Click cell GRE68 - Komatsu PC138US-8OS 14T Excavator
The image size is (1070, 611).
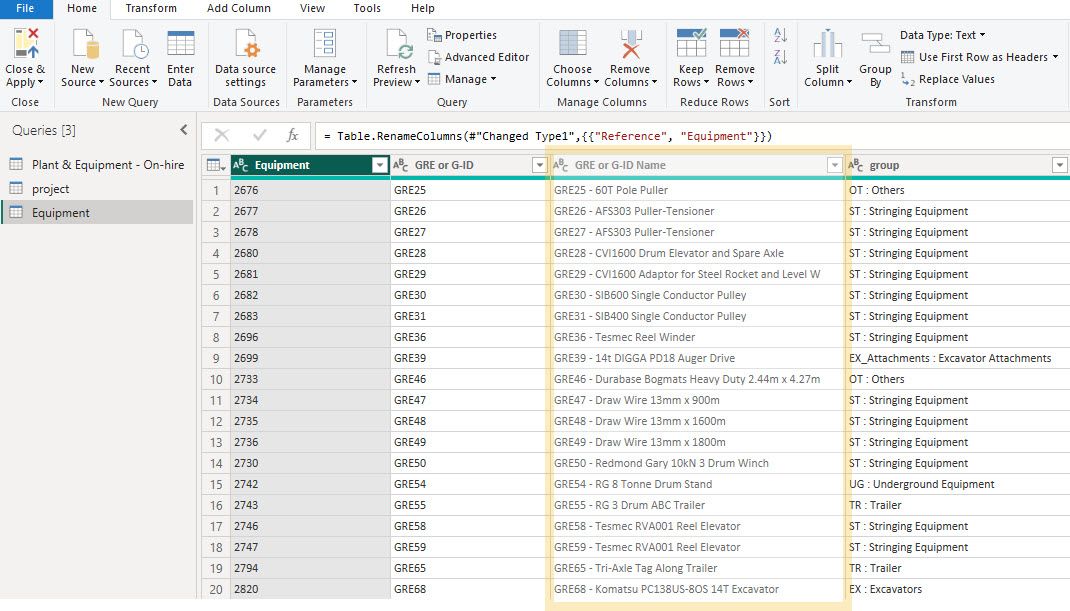coord(697,588)
